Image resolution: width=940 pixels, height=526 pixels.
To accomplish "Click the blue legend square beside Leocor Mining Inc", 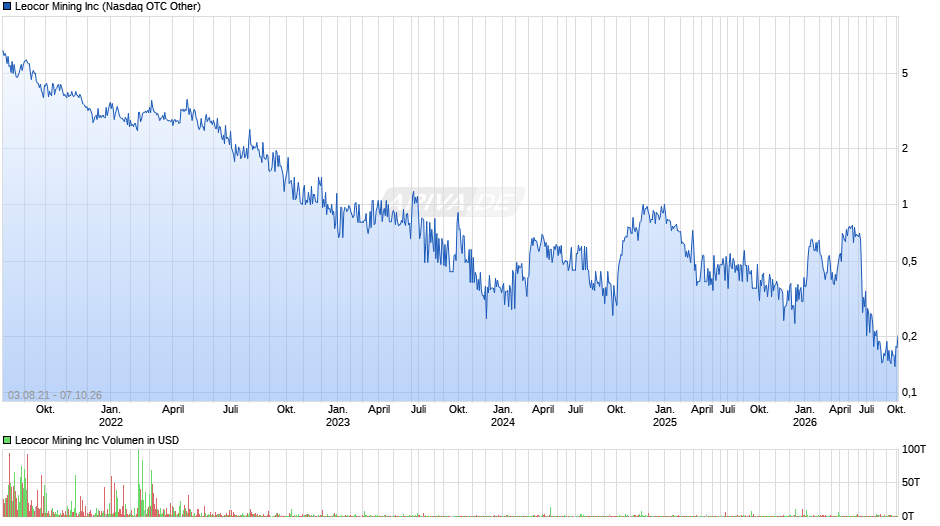I will click(7, 7).
